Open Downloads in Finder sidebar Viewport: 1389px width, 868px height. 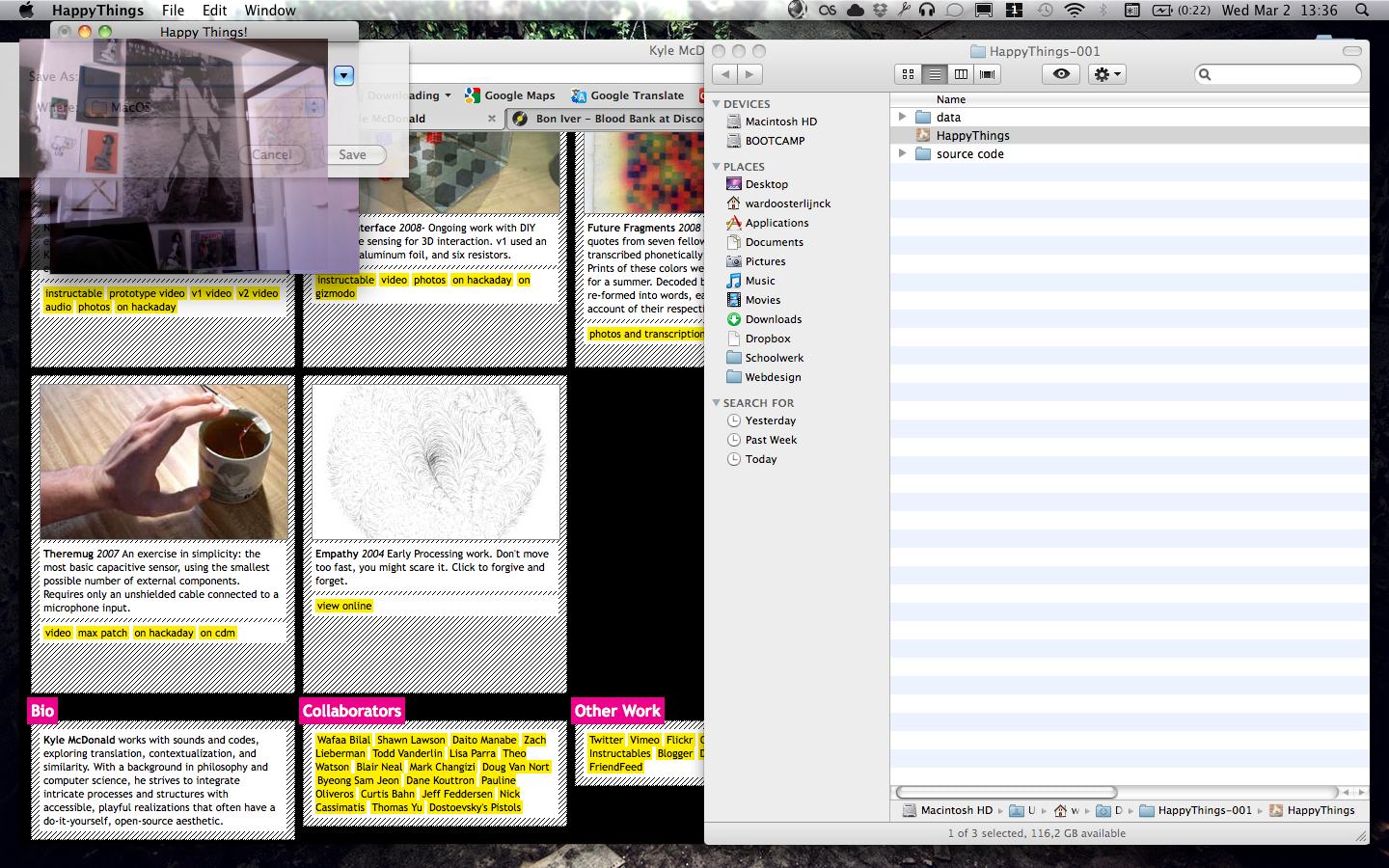(x=773, y=319)
